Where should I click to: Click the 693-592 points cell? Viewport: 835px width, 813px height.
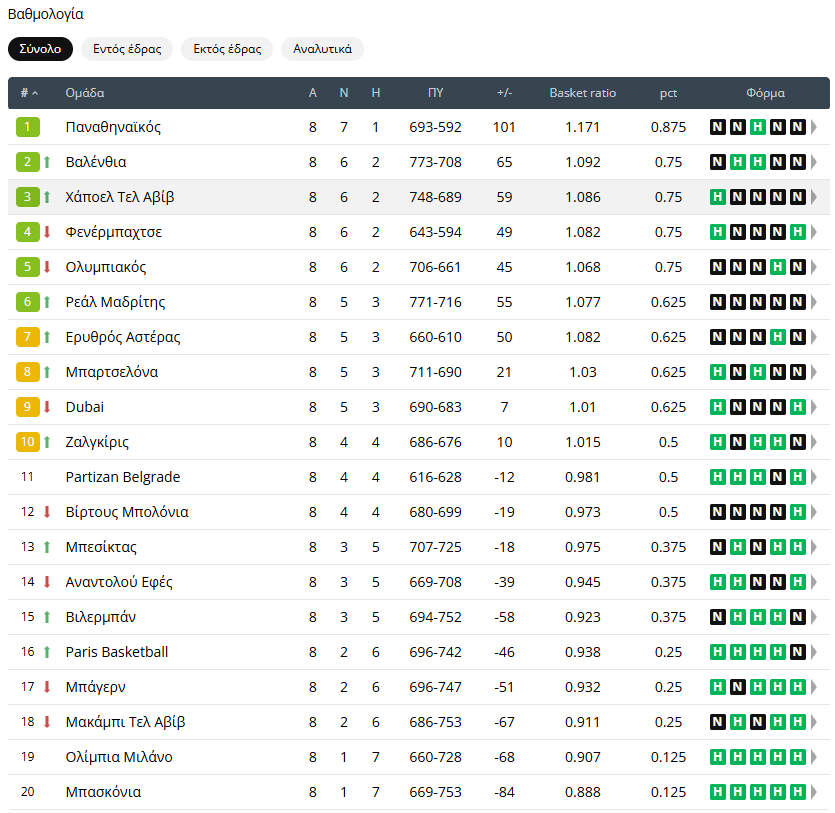[436, 127]
